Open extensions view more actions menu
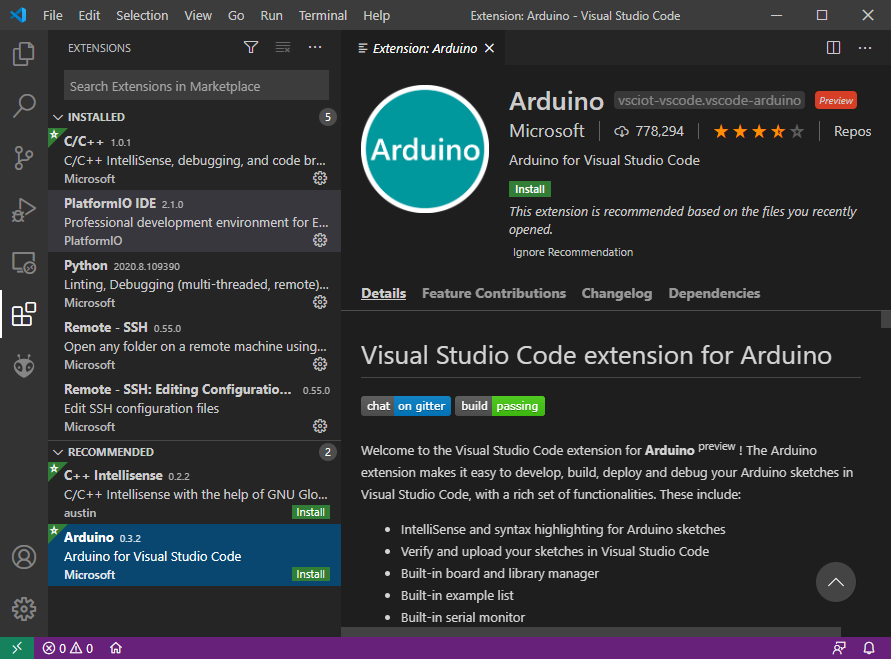 click(315, 47)
